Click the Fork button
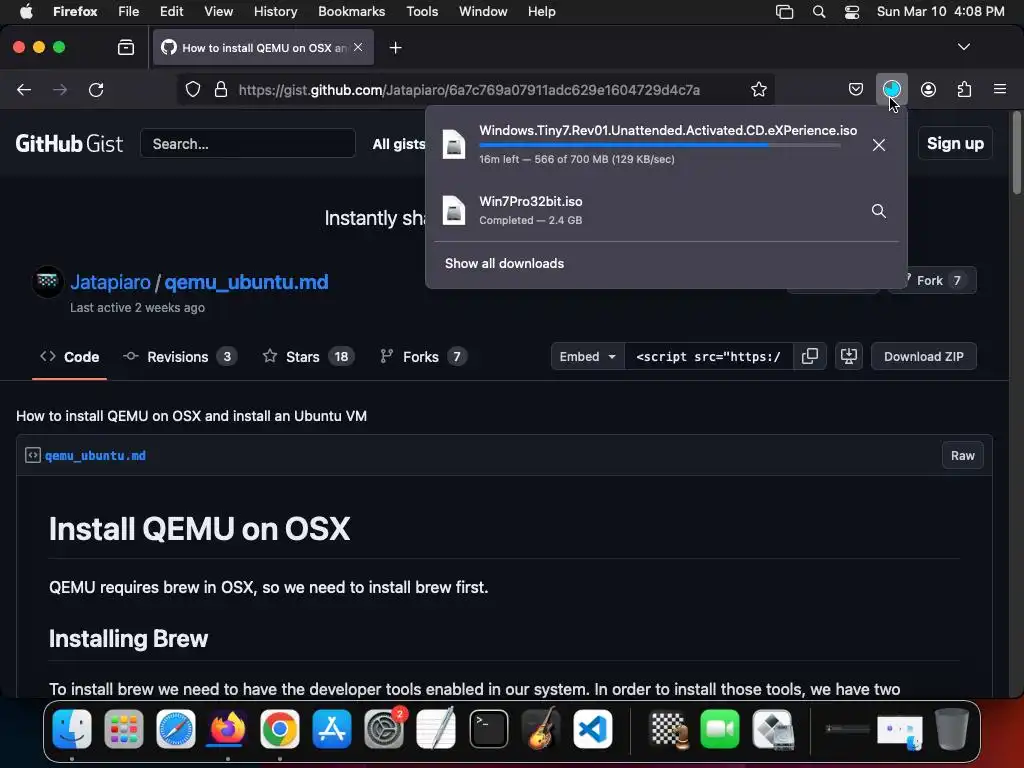The height and width of the screenshot is (768, 1024). [933, 280]
